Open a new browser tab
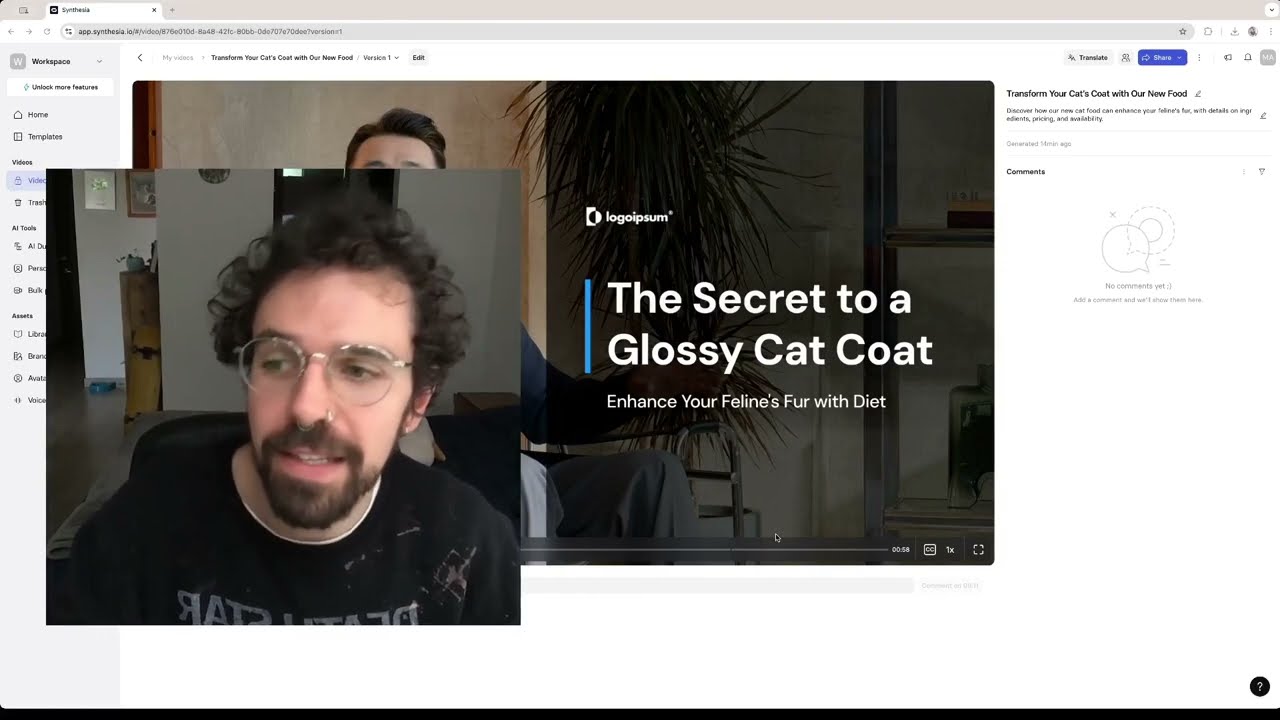Image resolution: width=1280 pixels, height=720 pixels. 172,10
